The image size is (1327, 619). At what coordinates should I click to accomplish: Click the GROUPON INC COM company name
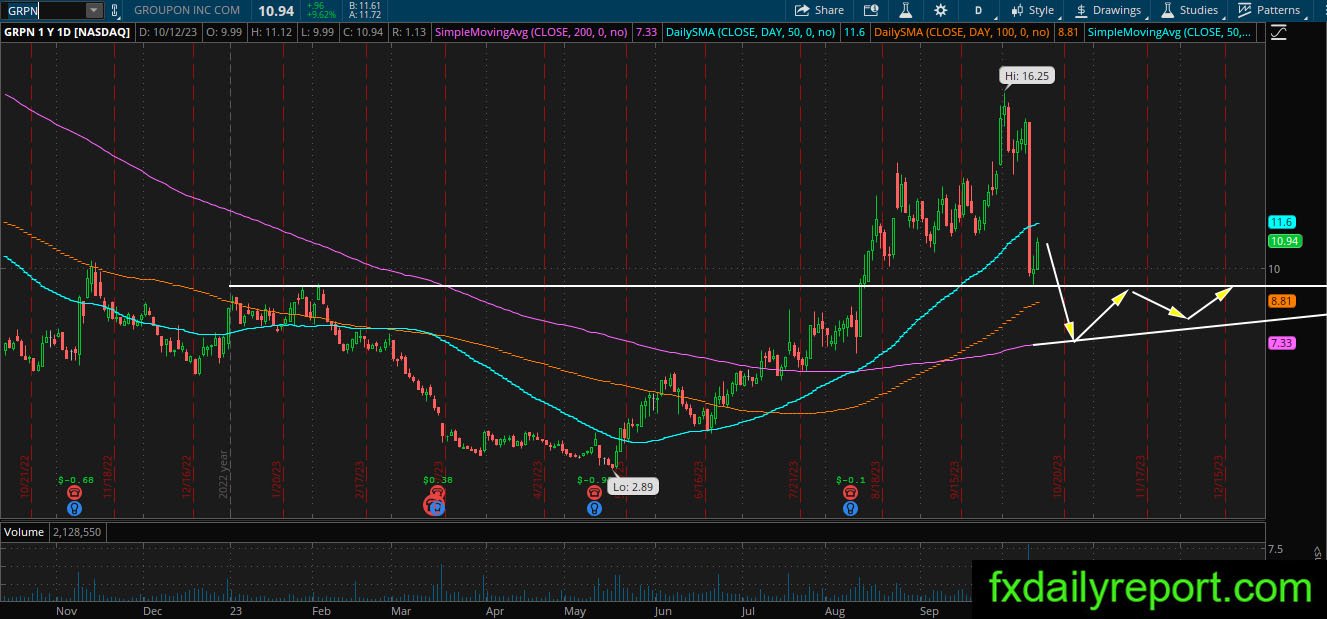click(x=186, y=10)
